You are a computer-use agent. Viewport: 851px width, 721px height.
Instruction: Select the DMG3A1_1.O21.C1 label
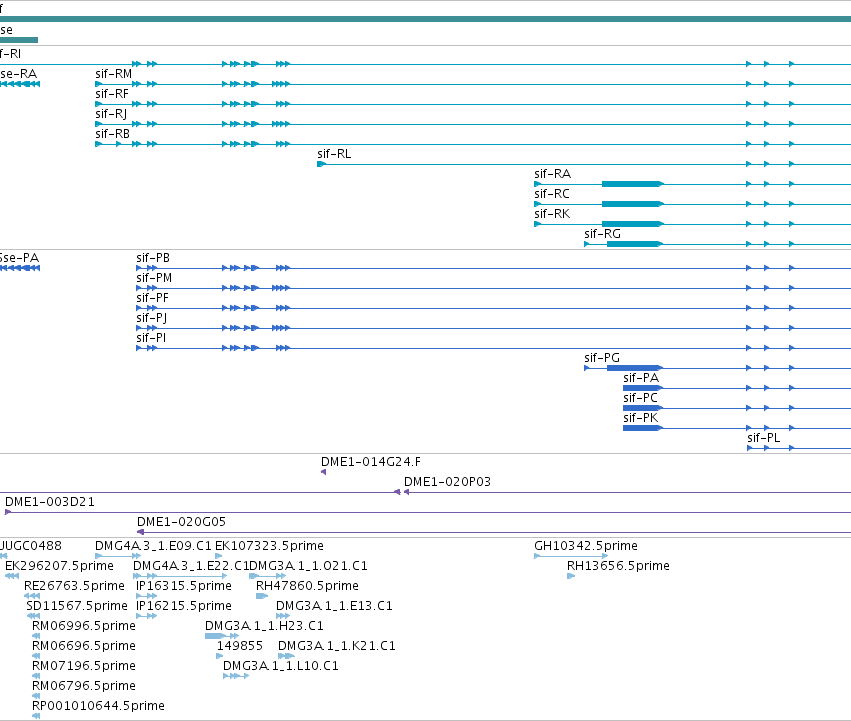coord(308,566)
